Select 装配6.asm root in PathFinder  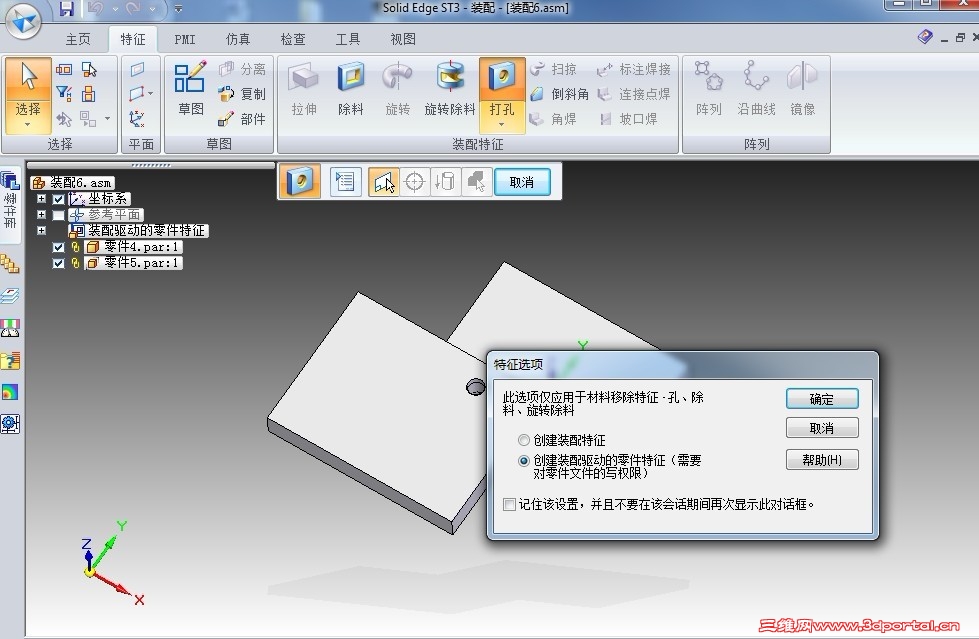(x=73, y=182)
